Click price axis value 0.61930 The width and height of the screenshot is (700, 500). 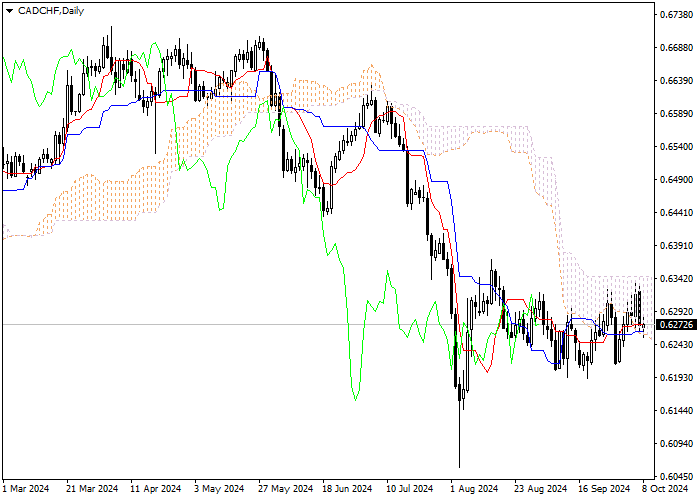pos(677,378)
